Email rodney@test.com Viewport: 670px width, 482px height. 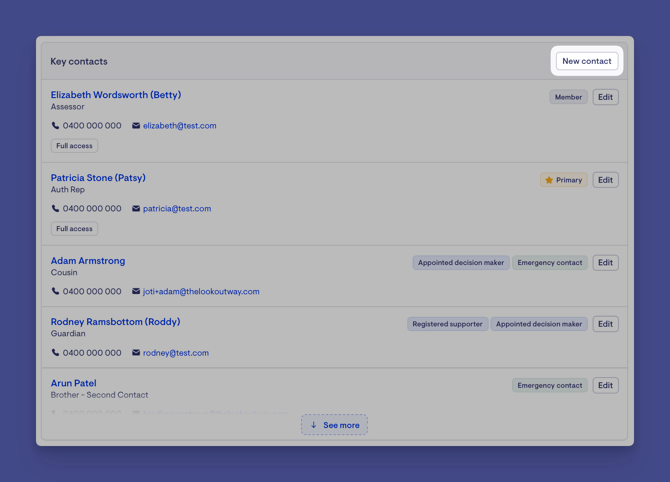(x=176, y=353)
